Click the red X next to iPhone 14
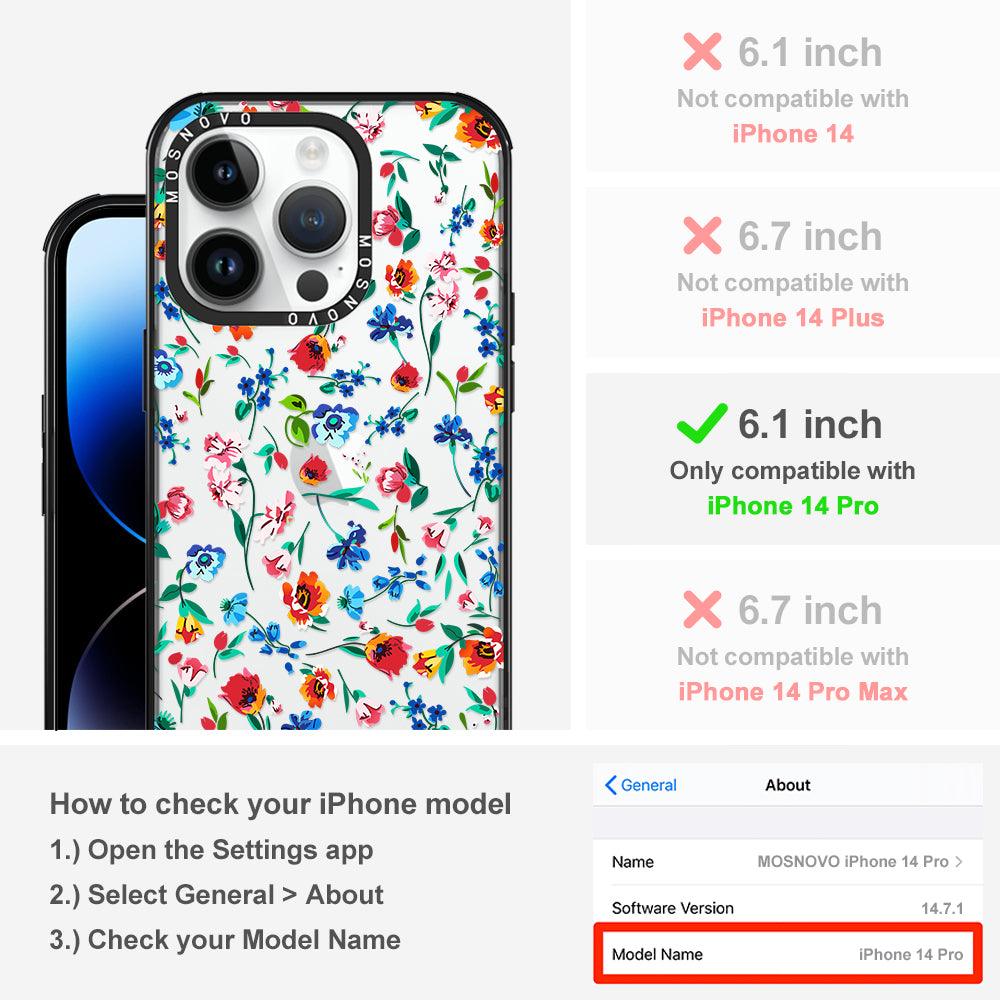Viewport: 1000px width, 1000px height. pyautogui.click(x=702, y=52)
